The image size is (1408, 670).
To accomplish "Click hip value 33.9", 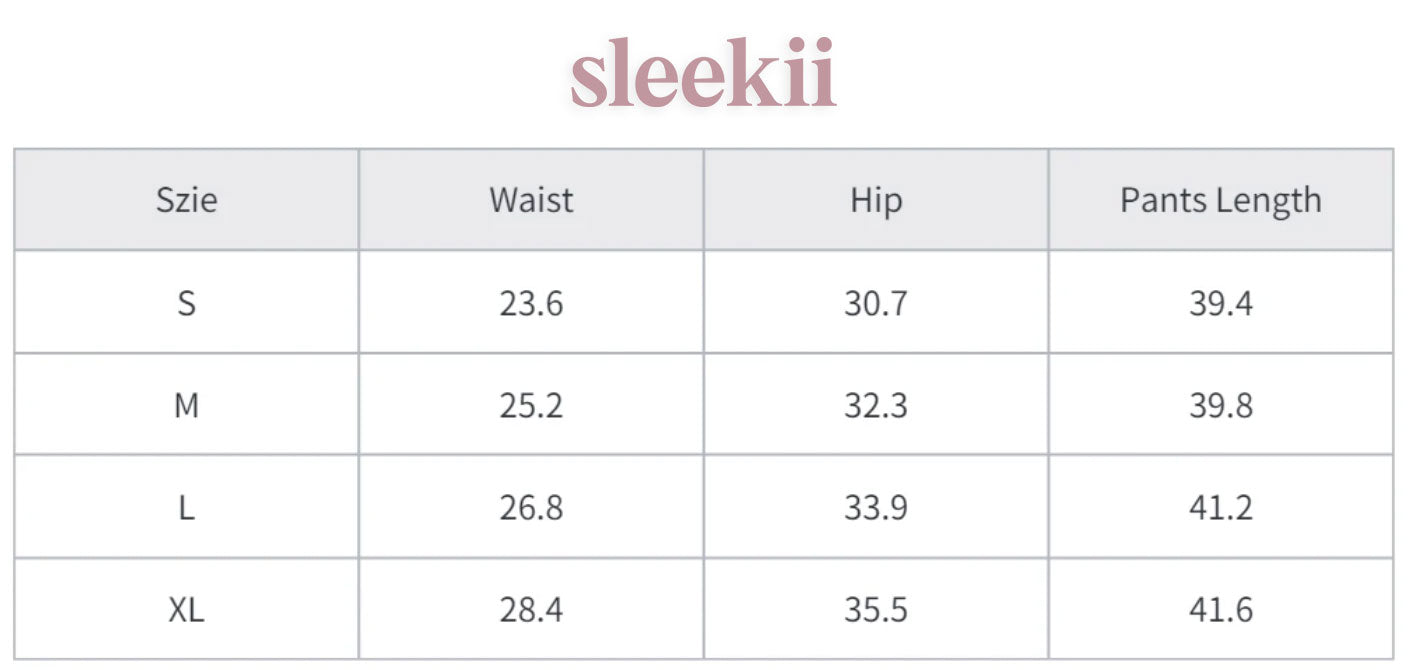I will 876,507.
